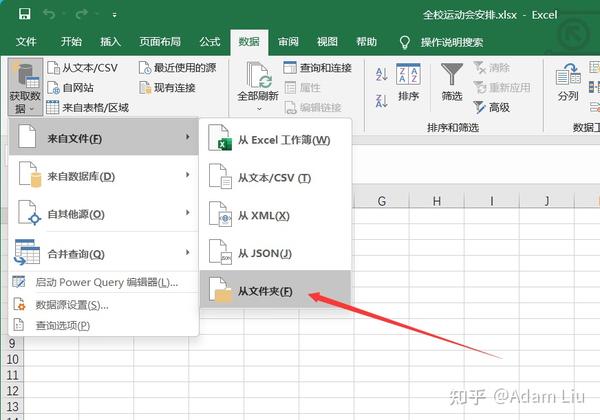Click the Undo arrow icon
The image size is (600, 420).
49,14
